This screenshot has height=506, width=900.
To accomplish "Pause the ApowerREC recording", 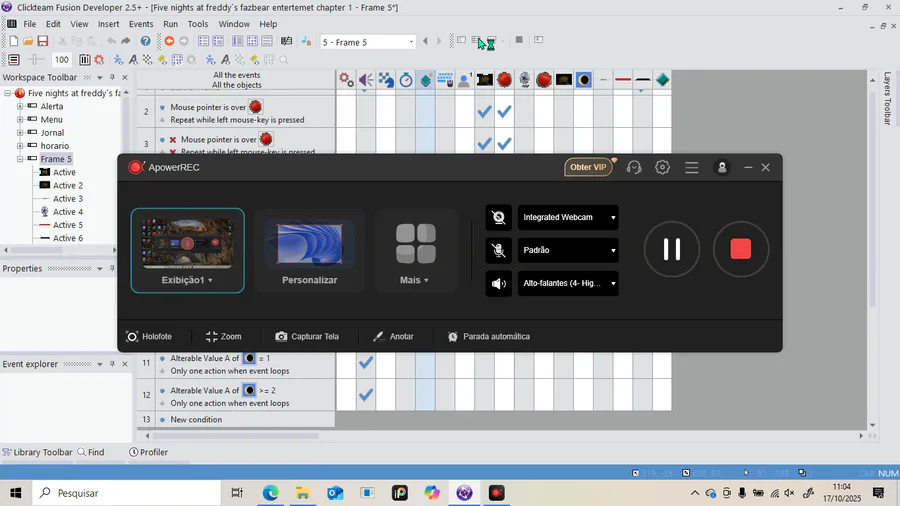I will coord(672,250).
